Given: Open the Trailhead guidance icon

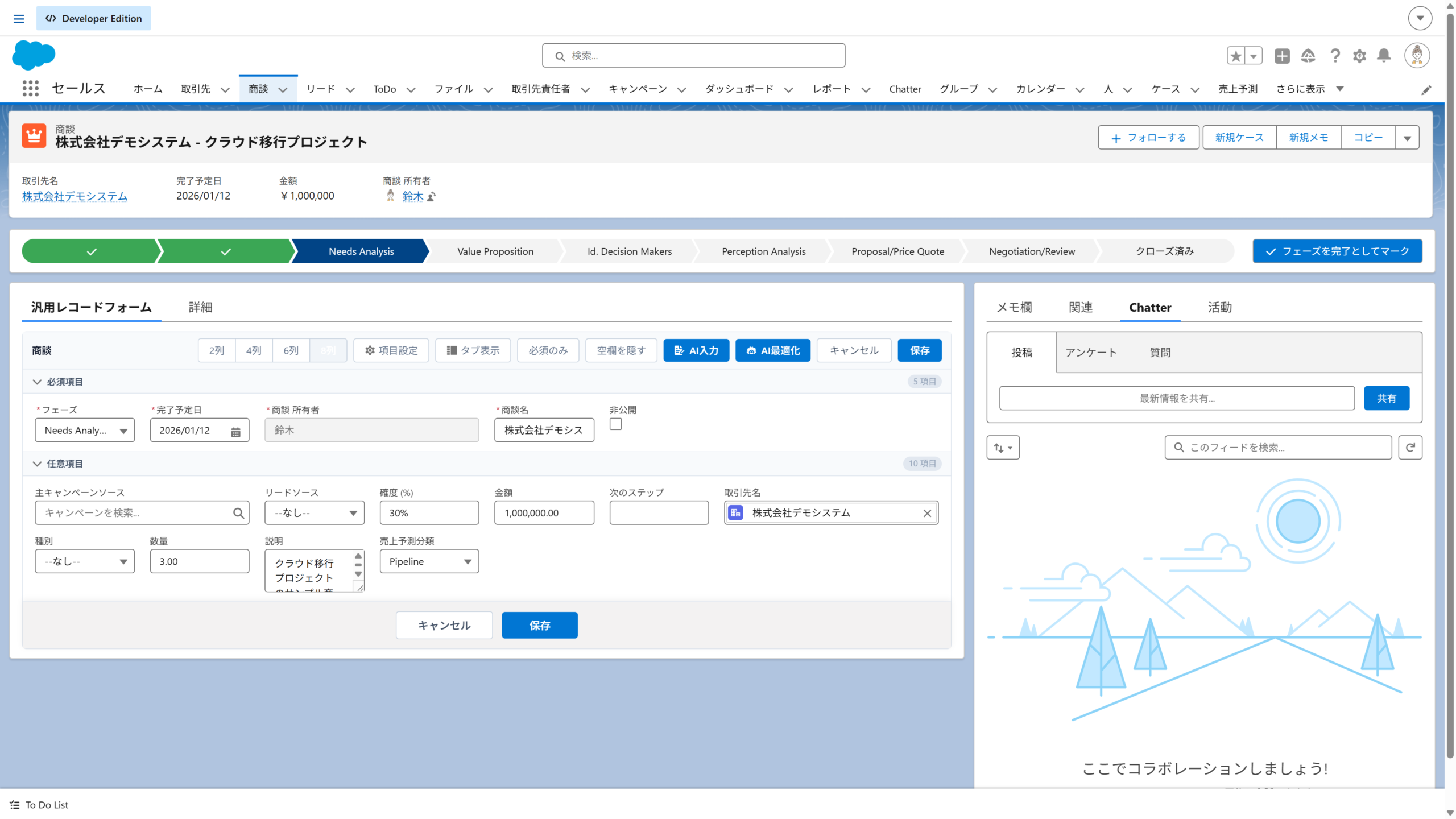Looking at the screenshot, I should 1308,56.
